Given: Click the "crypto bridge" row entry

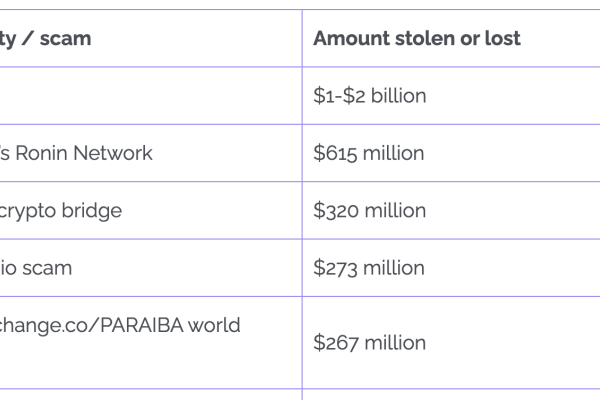Looking at the screenshot, I should [61, 210].
